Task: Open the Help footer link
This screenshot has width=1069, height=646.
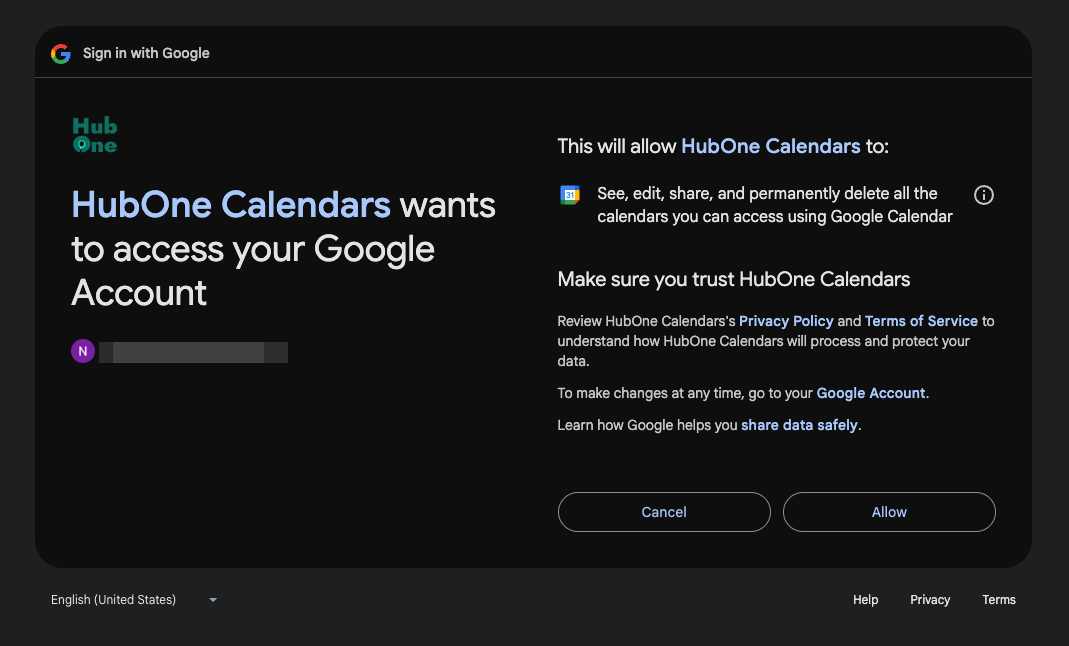Action: click(865, 600)
